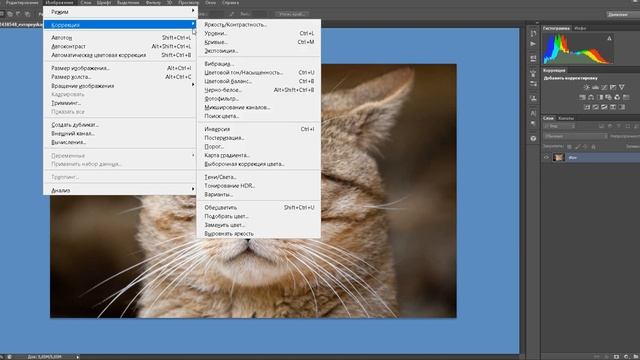Click the histogram cached data warning triangle
Viewport: 640px width, 360px height.
tap(609, 38)
